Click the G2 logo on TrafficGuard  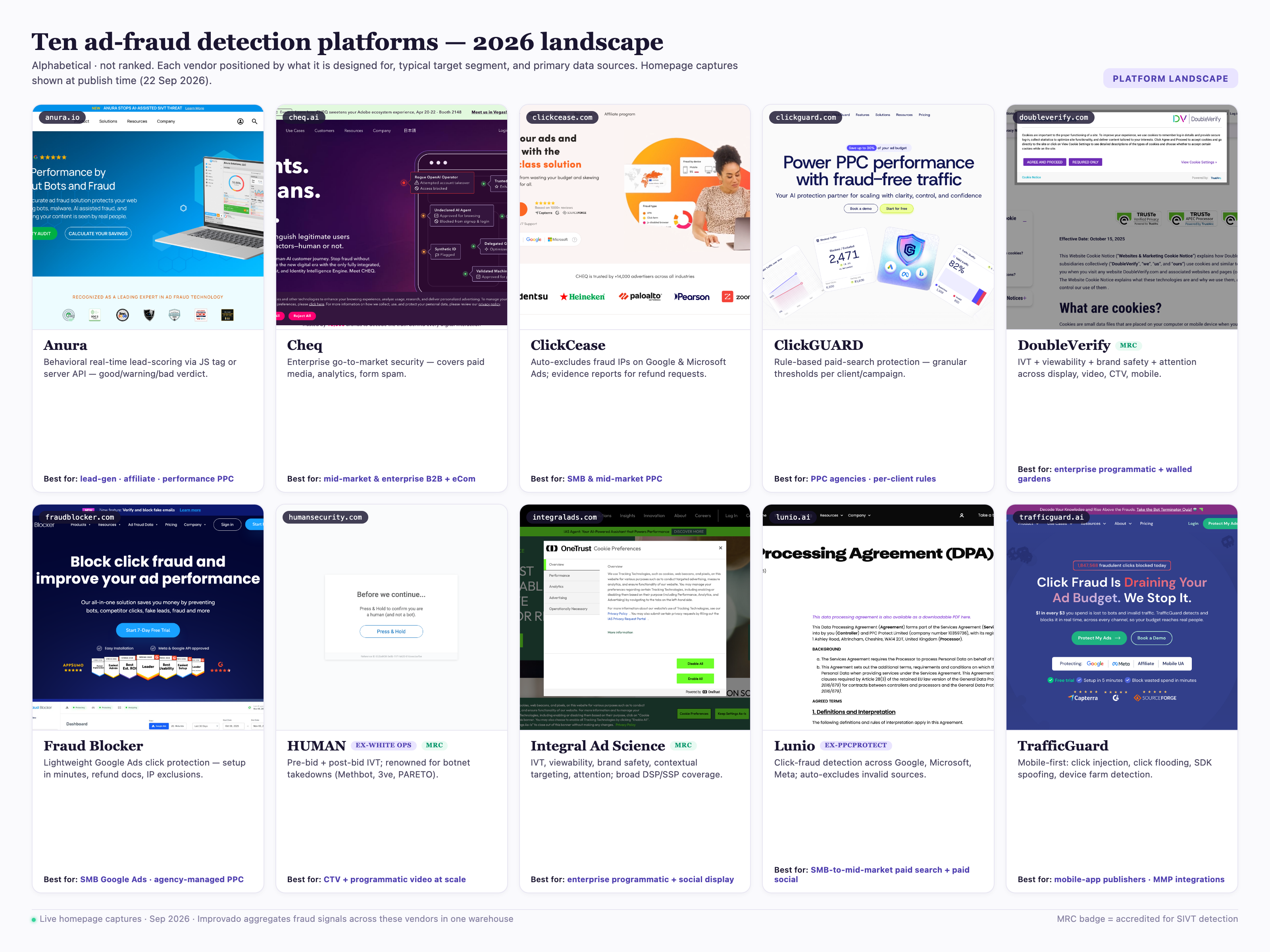coord(1116,698)
